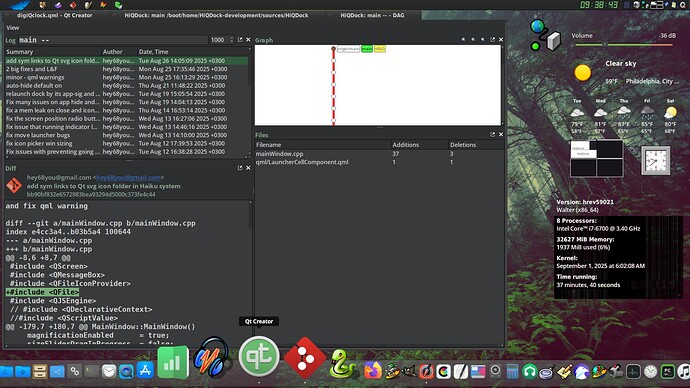Select the 'fix move launcher bugs' commit
Image resolution: width=690 pixels, height=388 pixels.
click(x=127, y=135)
